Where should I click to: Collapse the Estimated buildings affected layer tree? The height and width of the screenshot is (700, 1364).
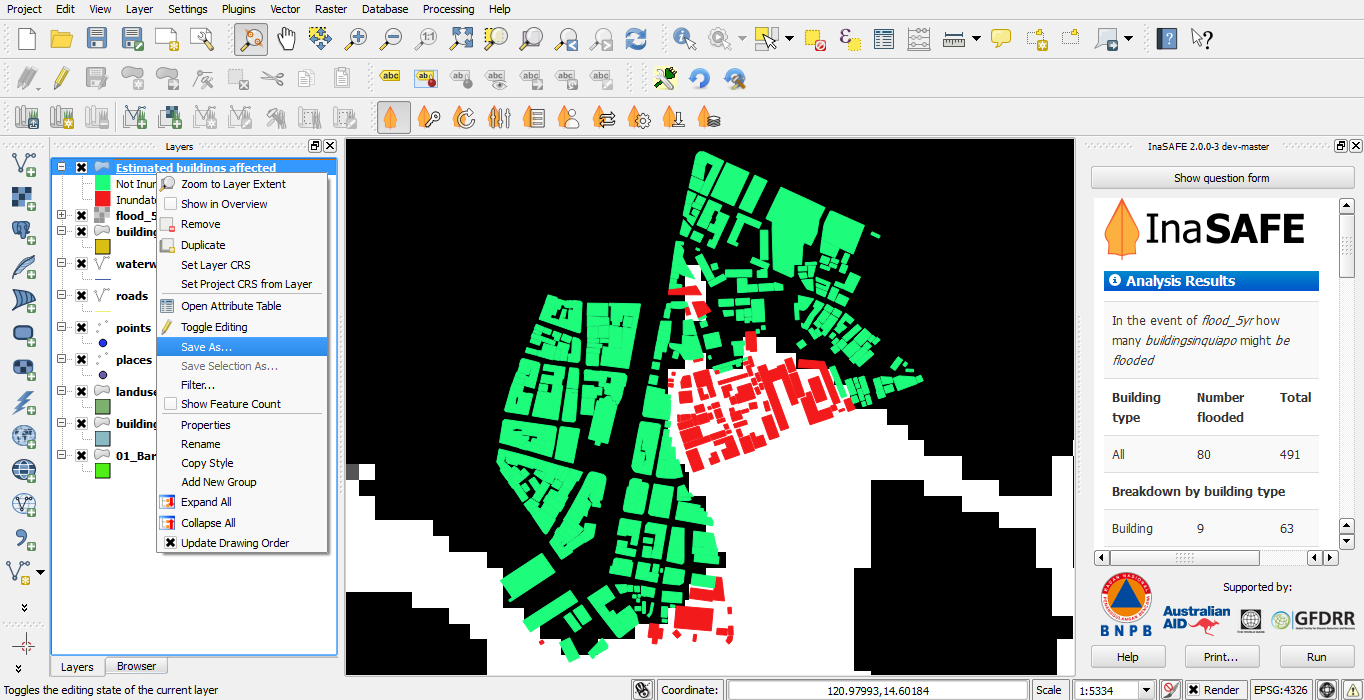62,168
